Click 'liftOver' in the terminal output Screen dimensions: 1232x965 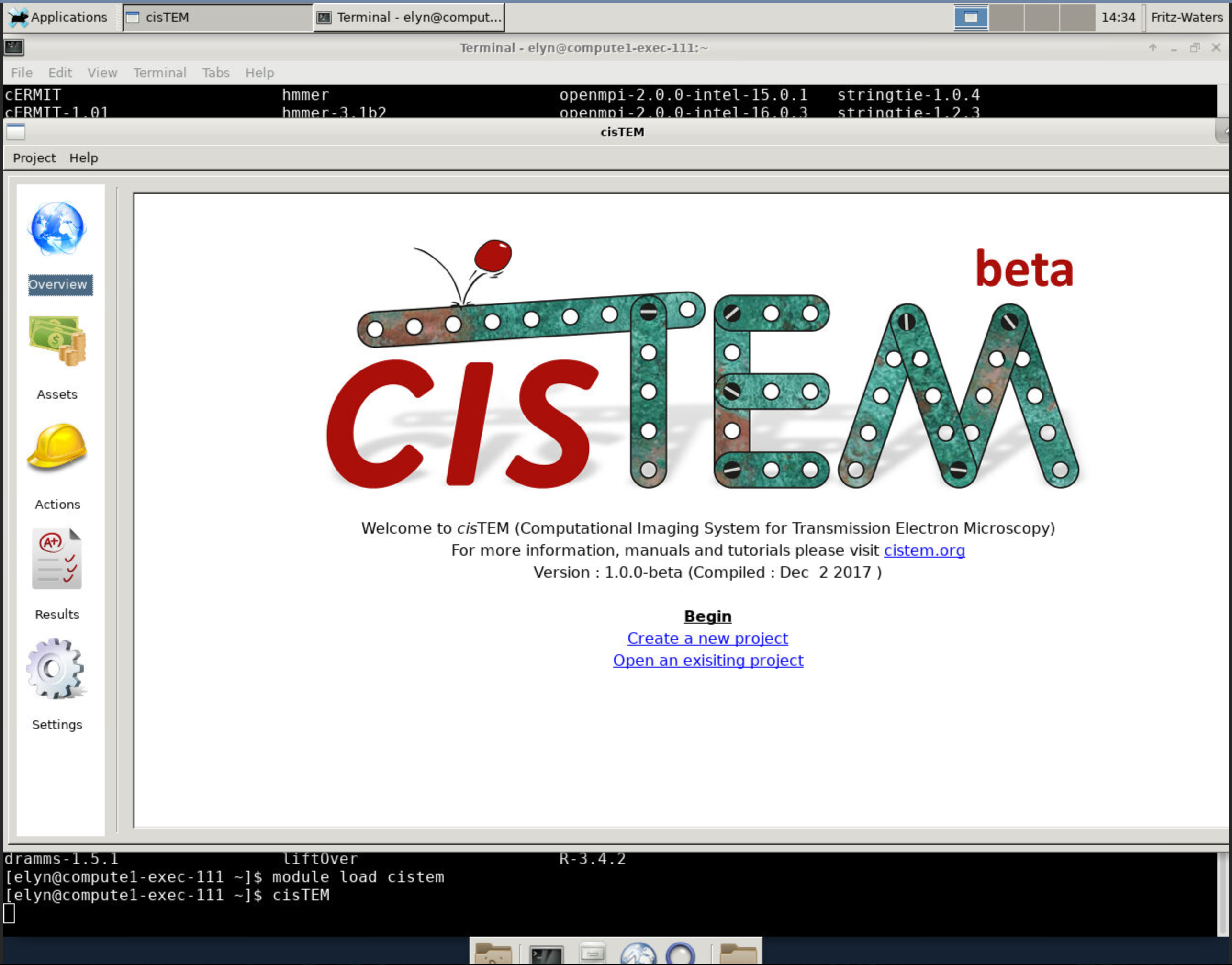coord(320,859)
